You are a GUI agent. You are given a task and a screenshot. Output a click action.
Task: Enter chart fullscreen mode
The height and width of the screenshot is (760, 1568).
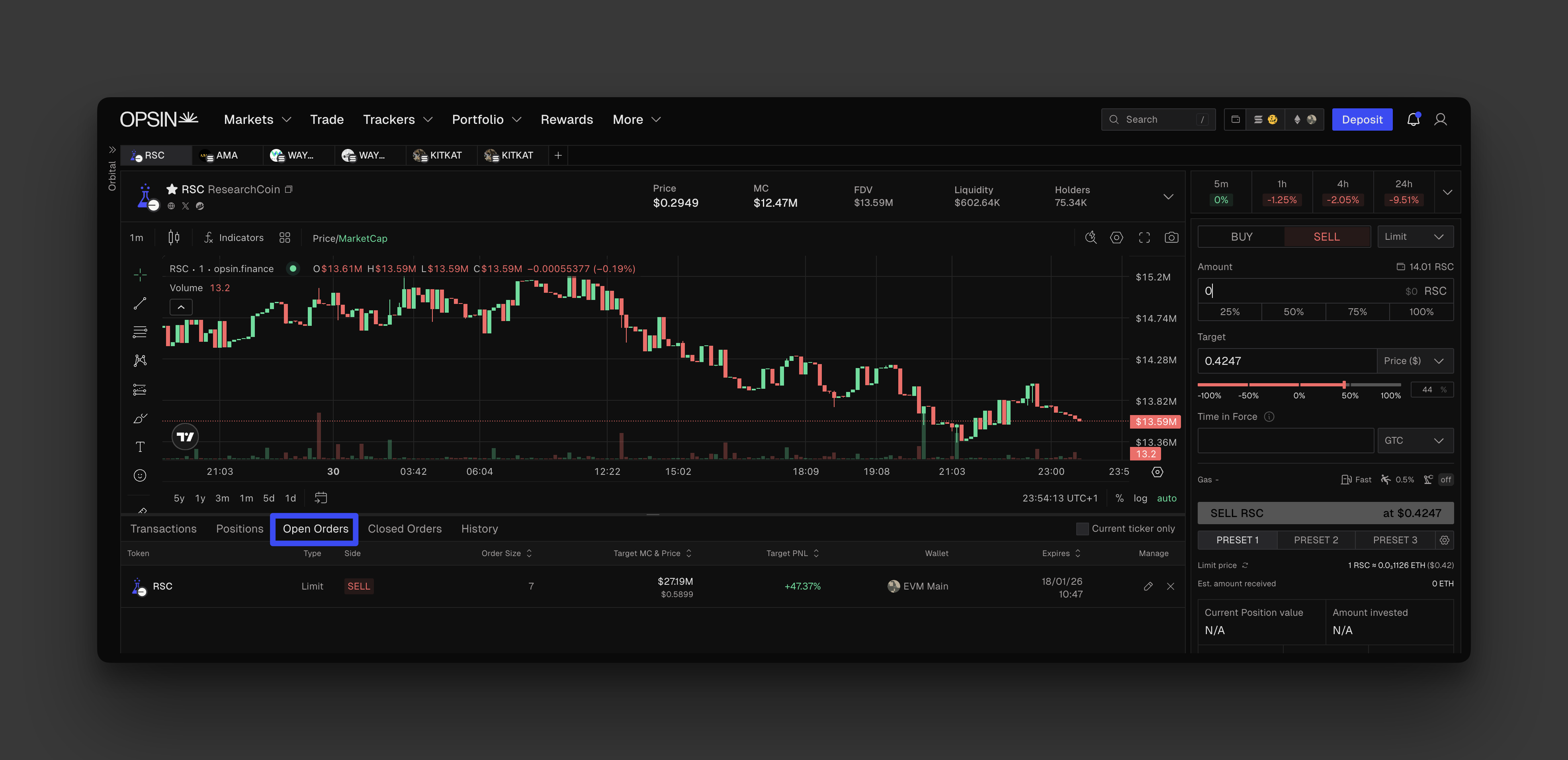[x=1144, y=237]
